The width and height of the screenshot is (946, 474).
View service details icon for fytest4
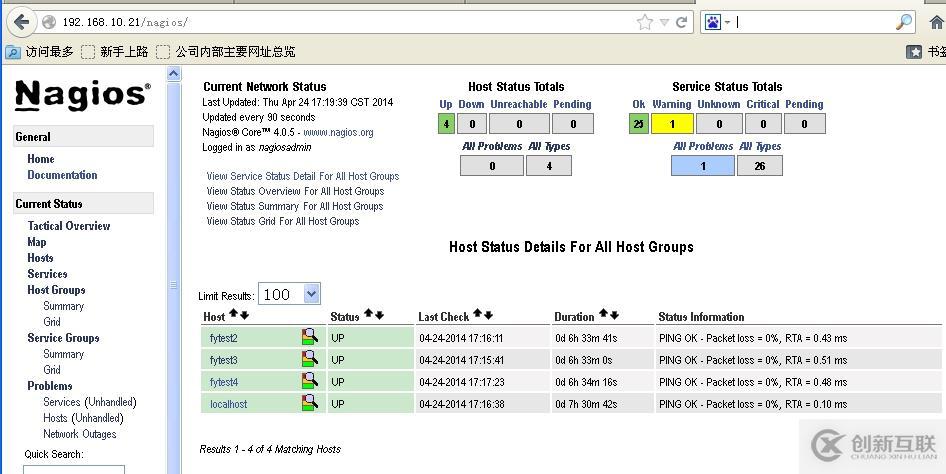(x=310, y=381)
